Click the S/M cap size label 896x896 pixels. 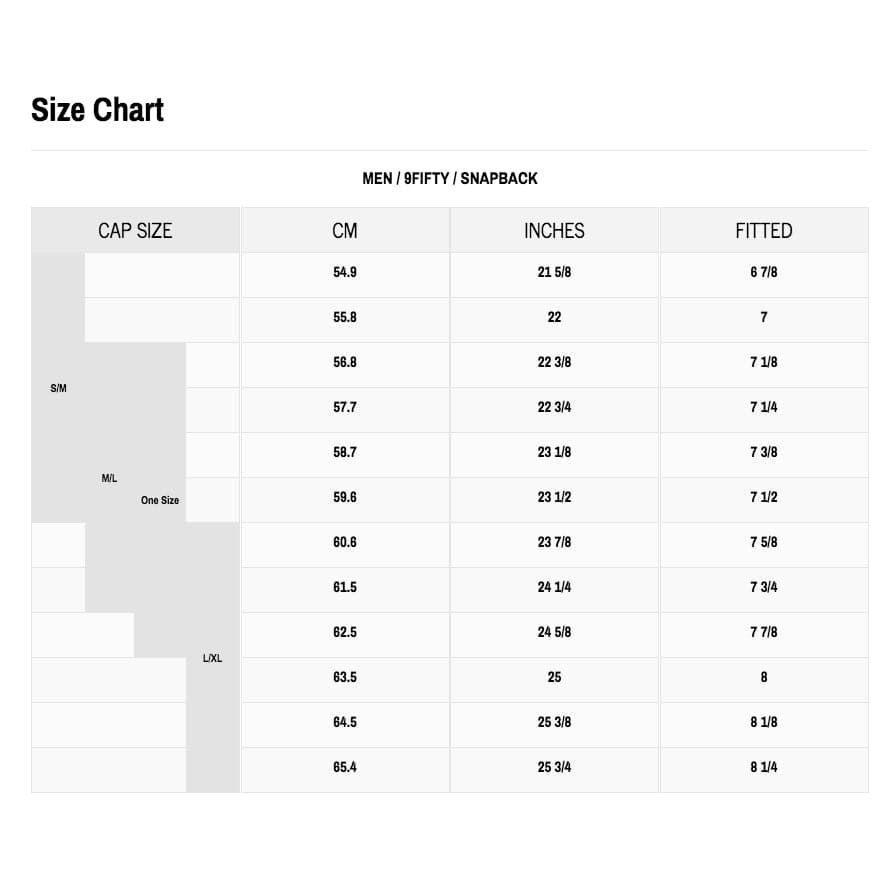58,388
